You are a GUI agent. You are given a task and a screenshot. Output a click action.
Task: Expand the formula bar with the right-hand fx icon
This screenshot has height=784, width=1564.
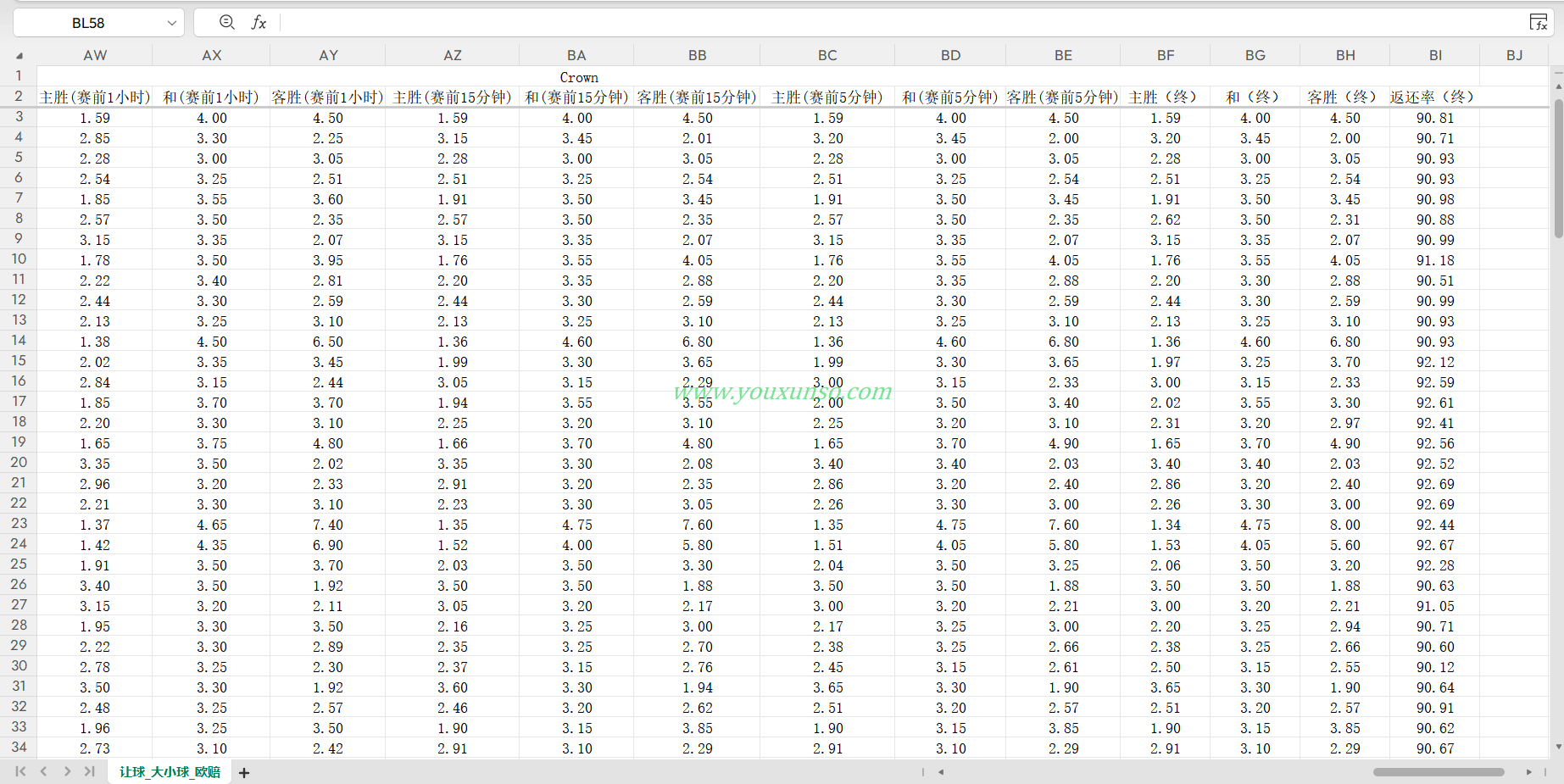coord(1539,23)
